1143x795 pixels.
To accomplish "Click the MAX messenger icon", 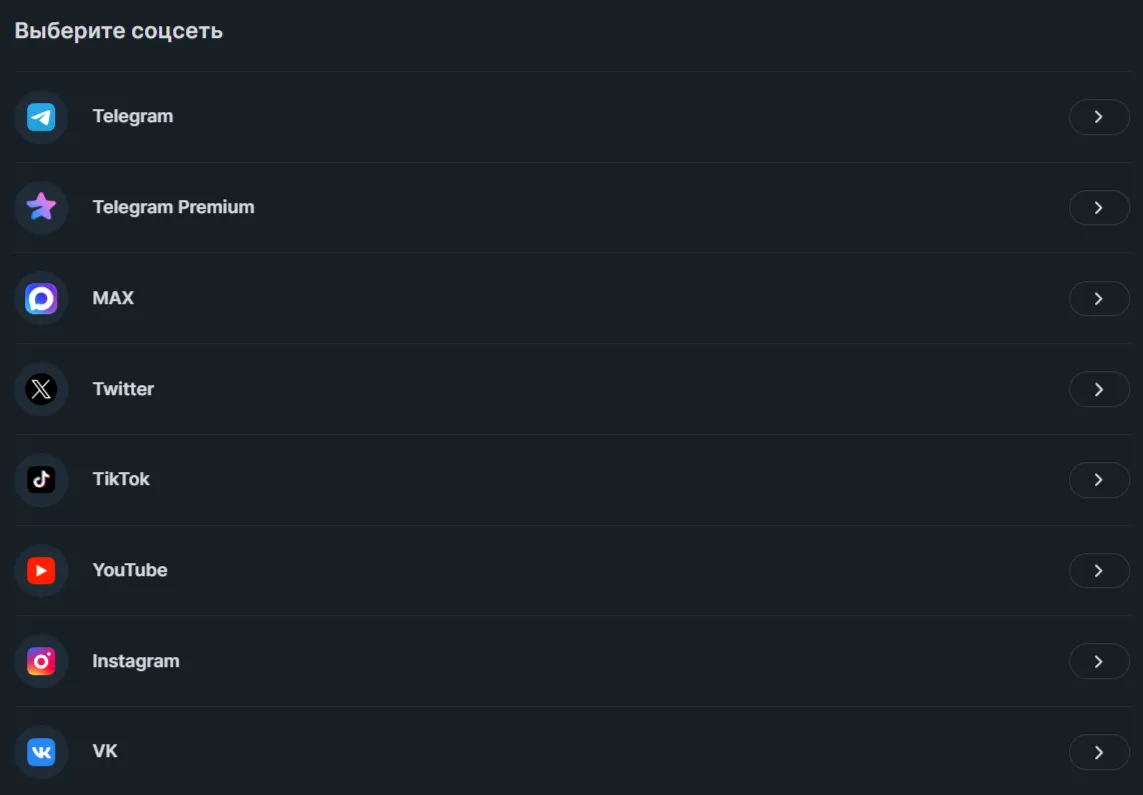I will coord(41,298).
